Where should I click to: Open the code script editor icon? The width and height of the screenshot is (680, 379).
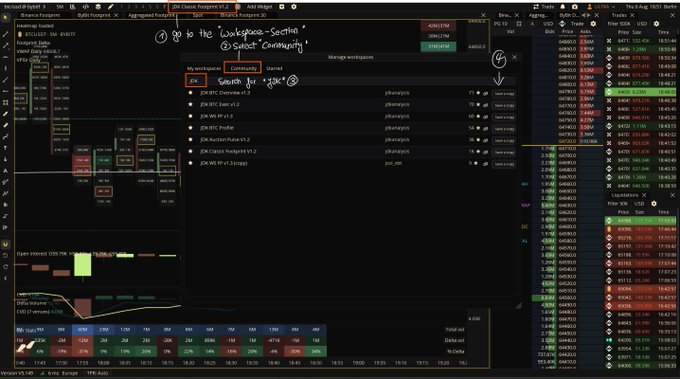click(85, 7)
